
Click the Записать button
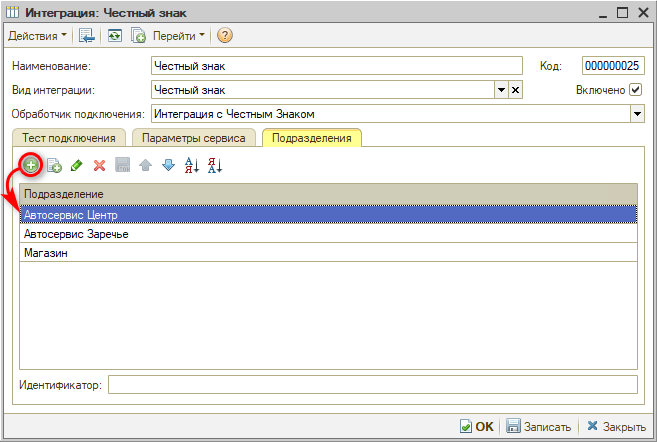538,426
